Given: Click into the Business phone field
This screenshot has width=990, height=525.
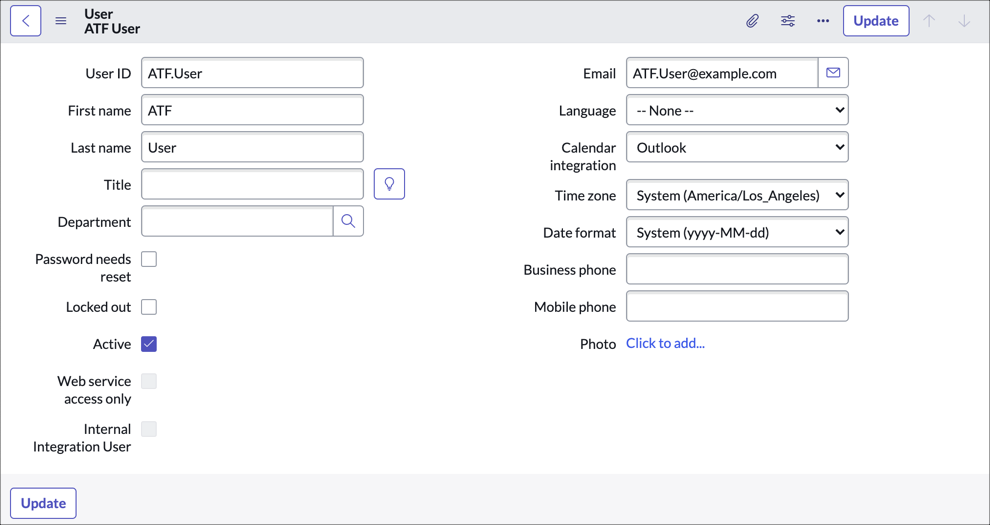Looking at the screenshot, I should (x=737, y=269).
